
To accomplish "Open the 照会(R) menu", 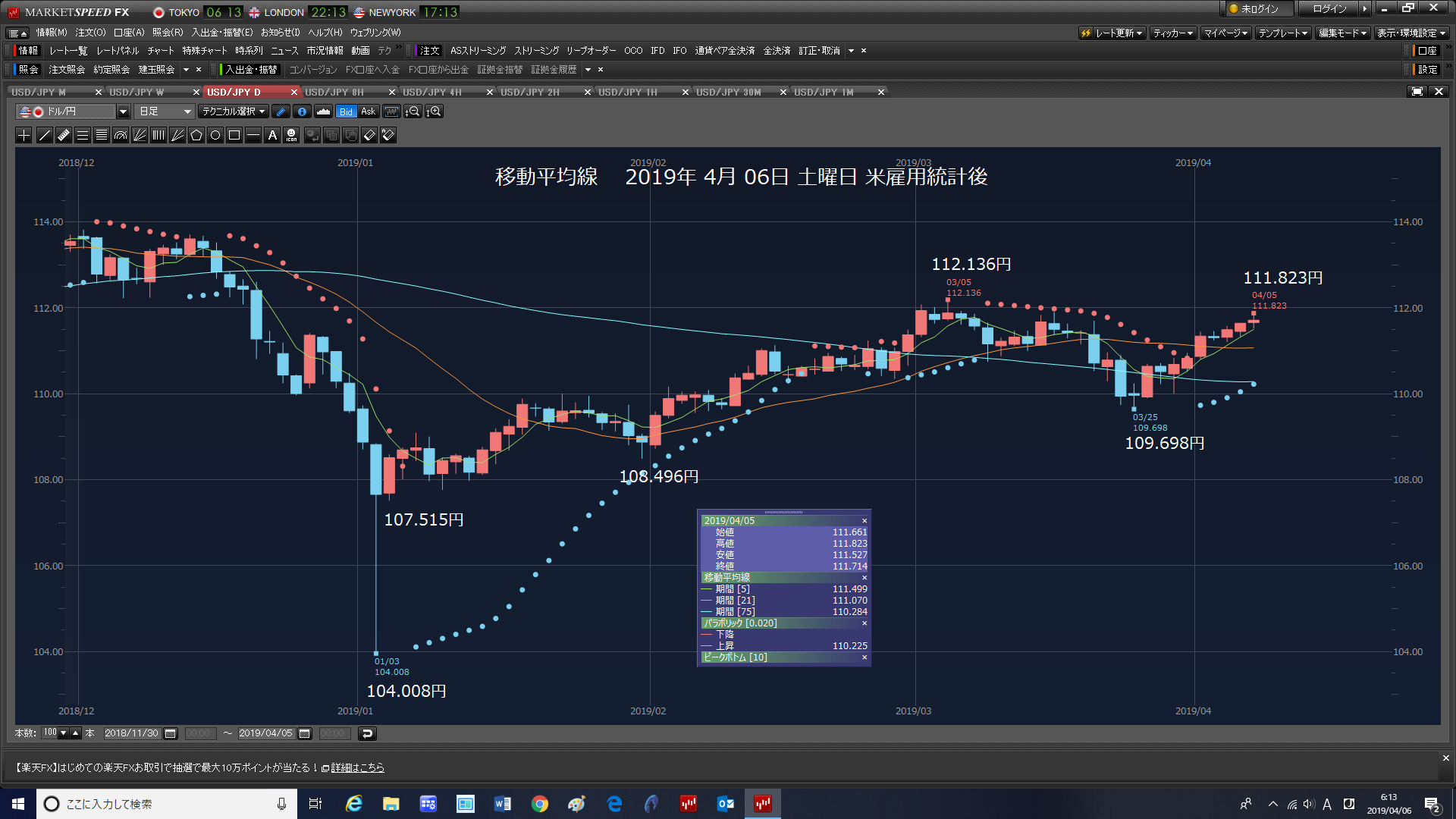I will (x=168, y=33).
